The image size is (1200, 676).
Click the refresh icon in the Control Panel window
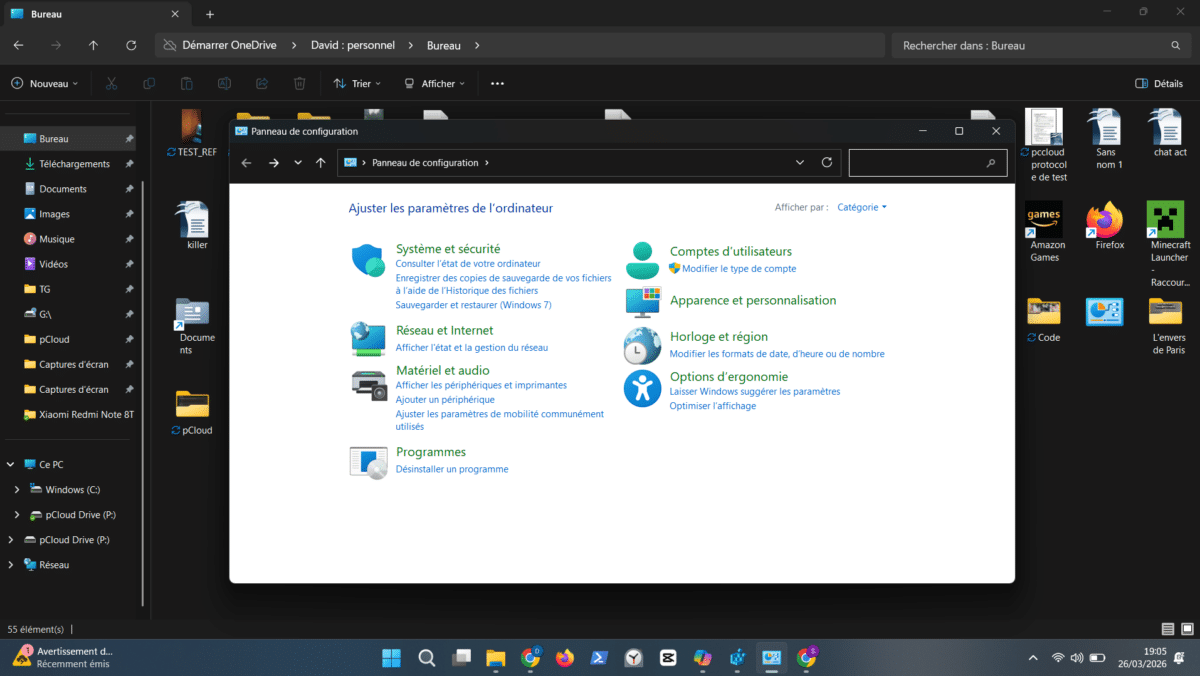click(827, 162)
